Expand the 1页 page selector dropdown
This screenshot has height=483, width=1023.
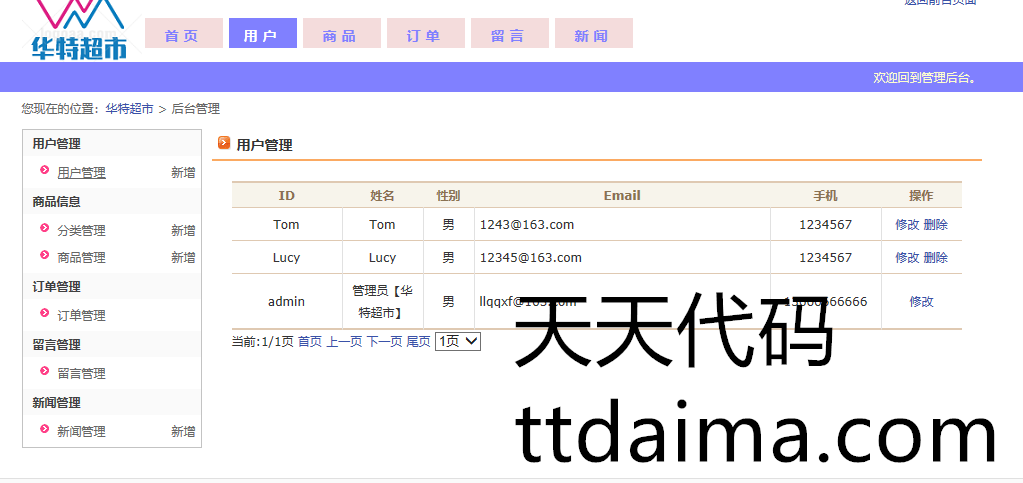(458, 341)
